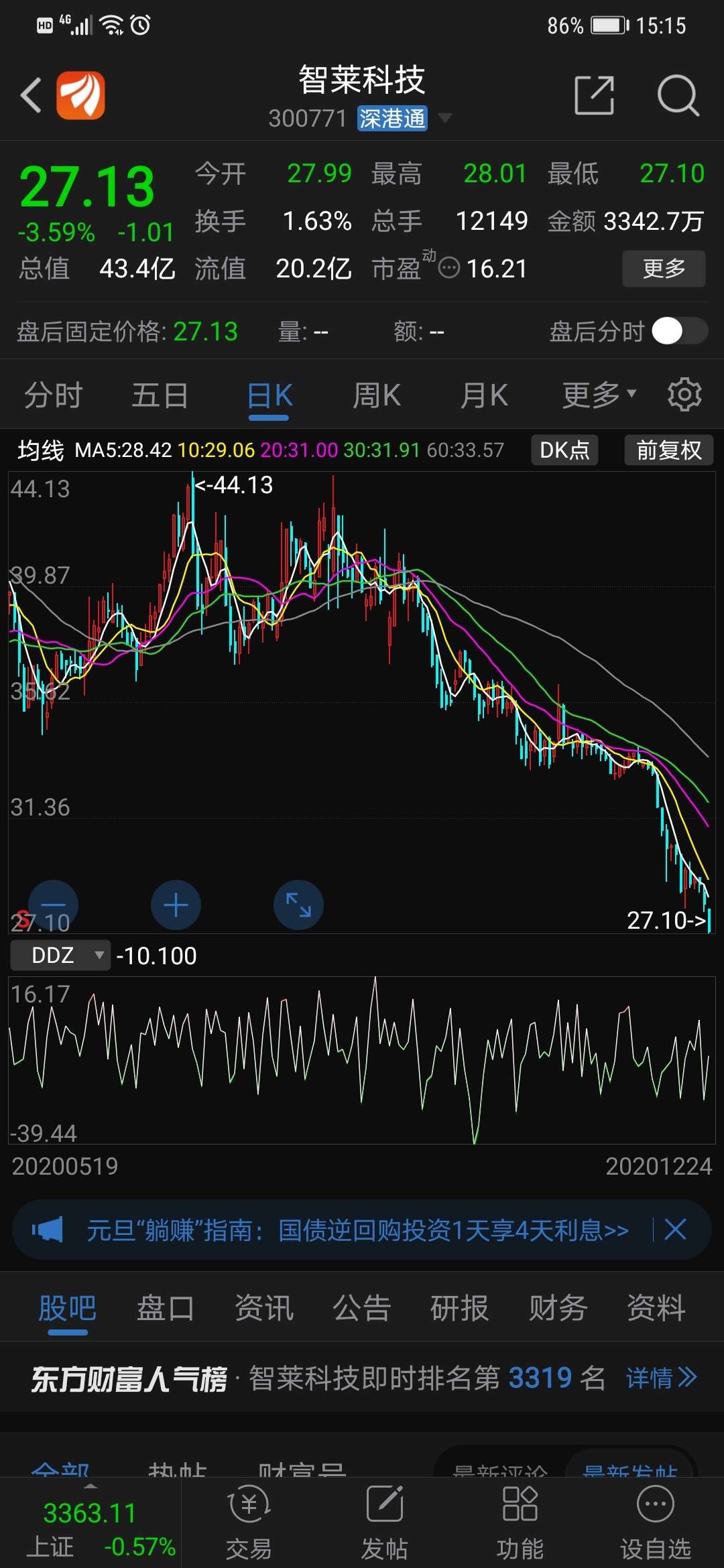The width and height of the screenshot is (724, 1568).
Task: Expand stock switcher arrow beside 深港通
Action: (444, 119)
